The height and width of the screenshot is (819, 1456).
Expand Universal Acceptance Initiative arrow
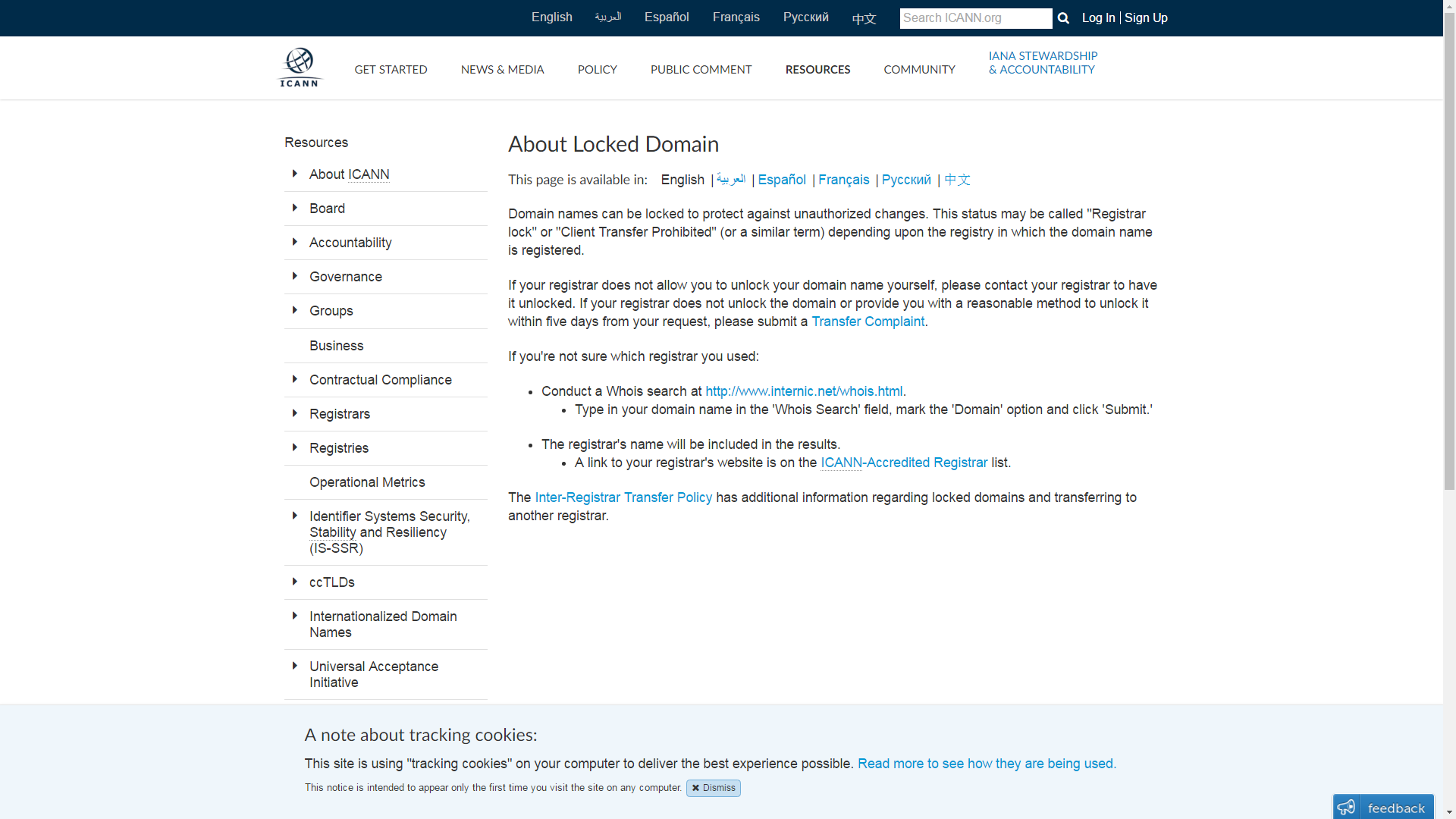pos(294,666)
